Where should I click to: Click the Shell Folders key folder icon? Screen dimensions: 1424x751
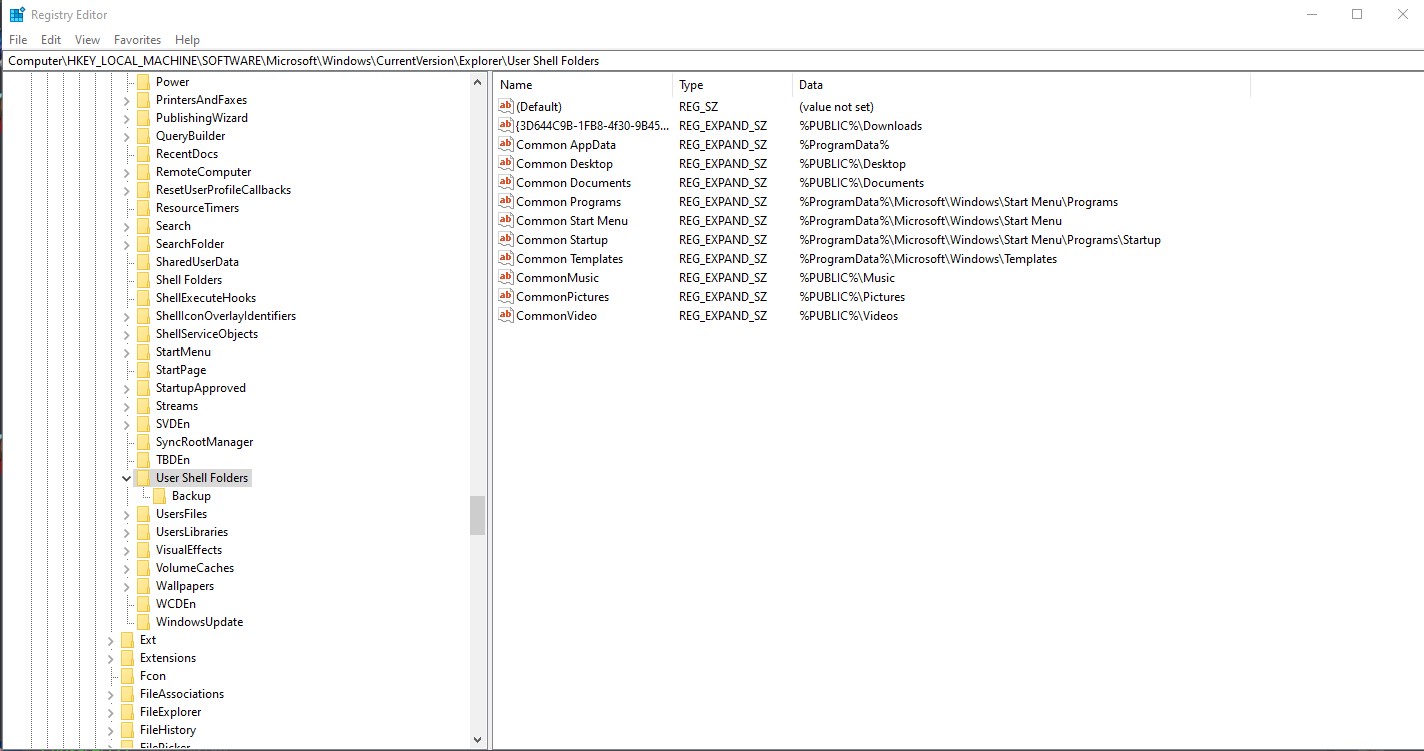pos(143,280)
